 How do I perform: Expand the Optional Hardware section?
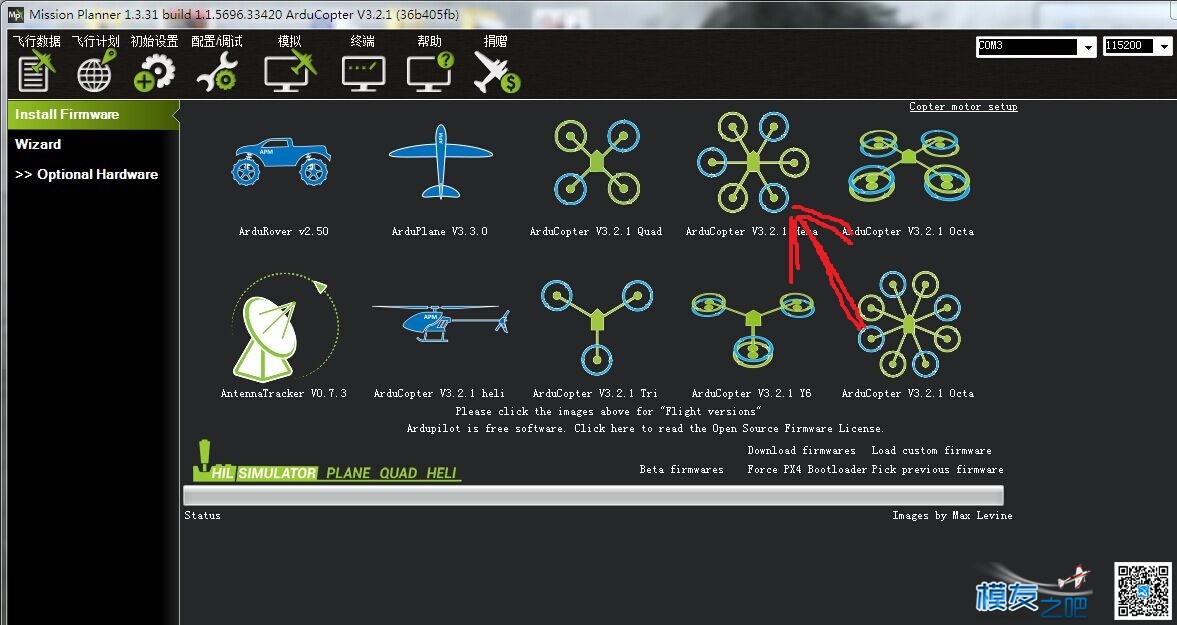86,175
